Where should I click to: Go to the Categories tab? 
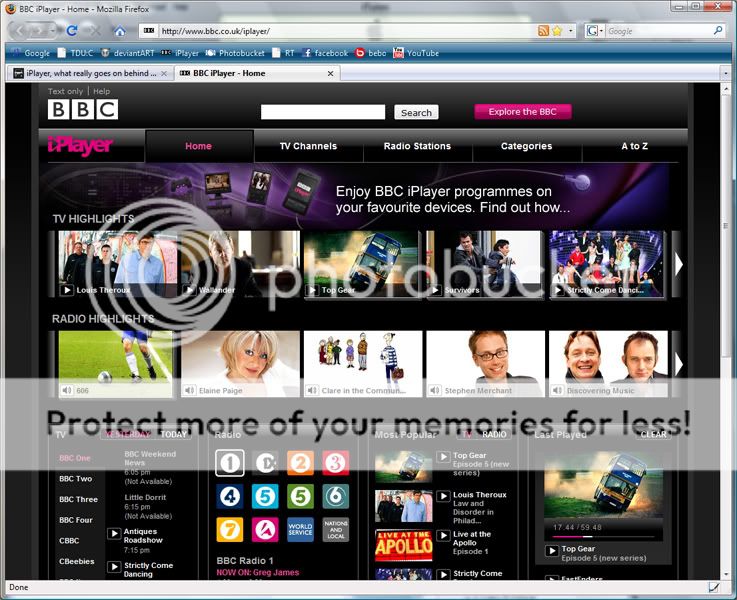[526, 146]
